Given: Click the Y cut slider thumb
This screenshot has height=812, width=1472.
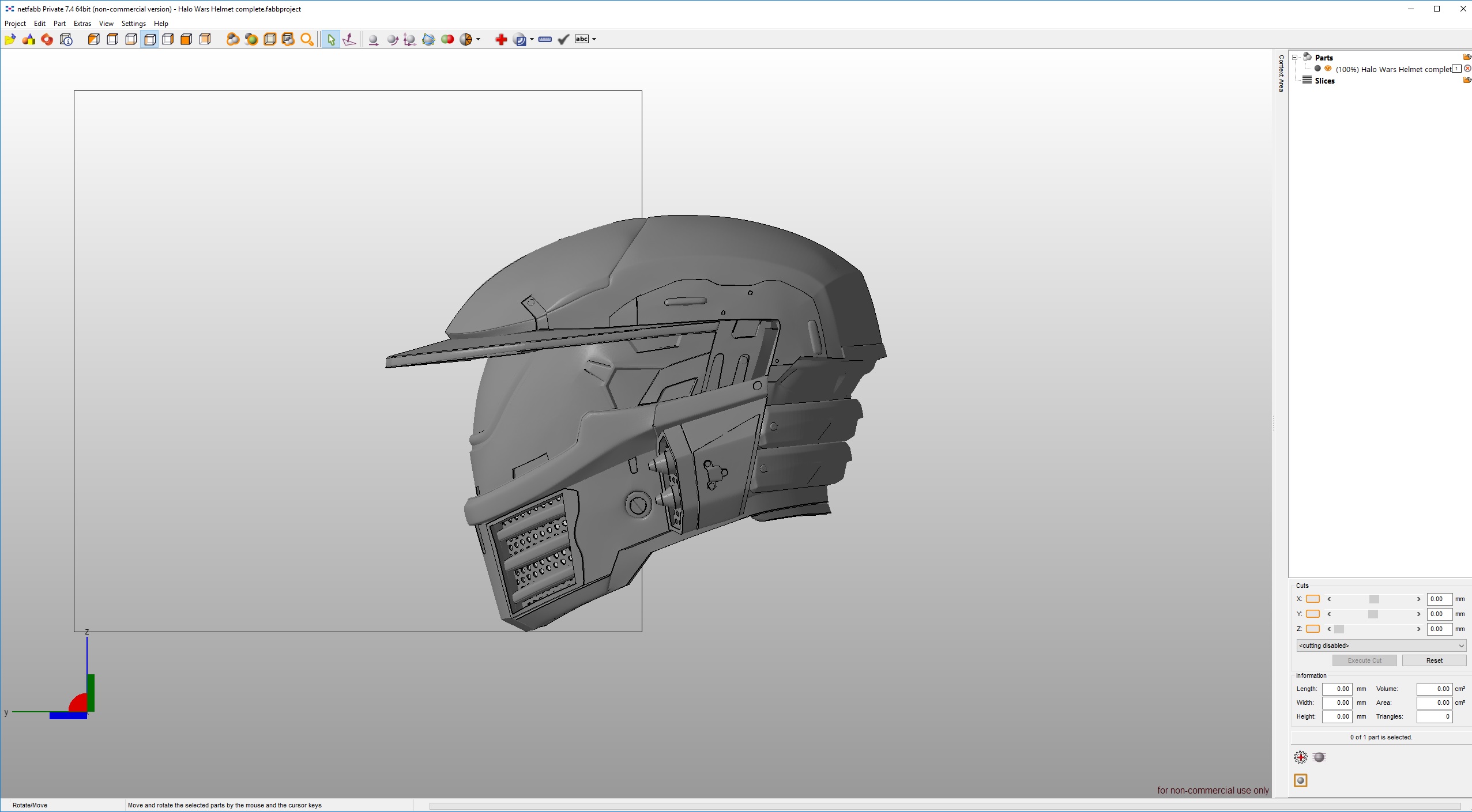Looking at the screenshot, I should tap(1373, 614).
